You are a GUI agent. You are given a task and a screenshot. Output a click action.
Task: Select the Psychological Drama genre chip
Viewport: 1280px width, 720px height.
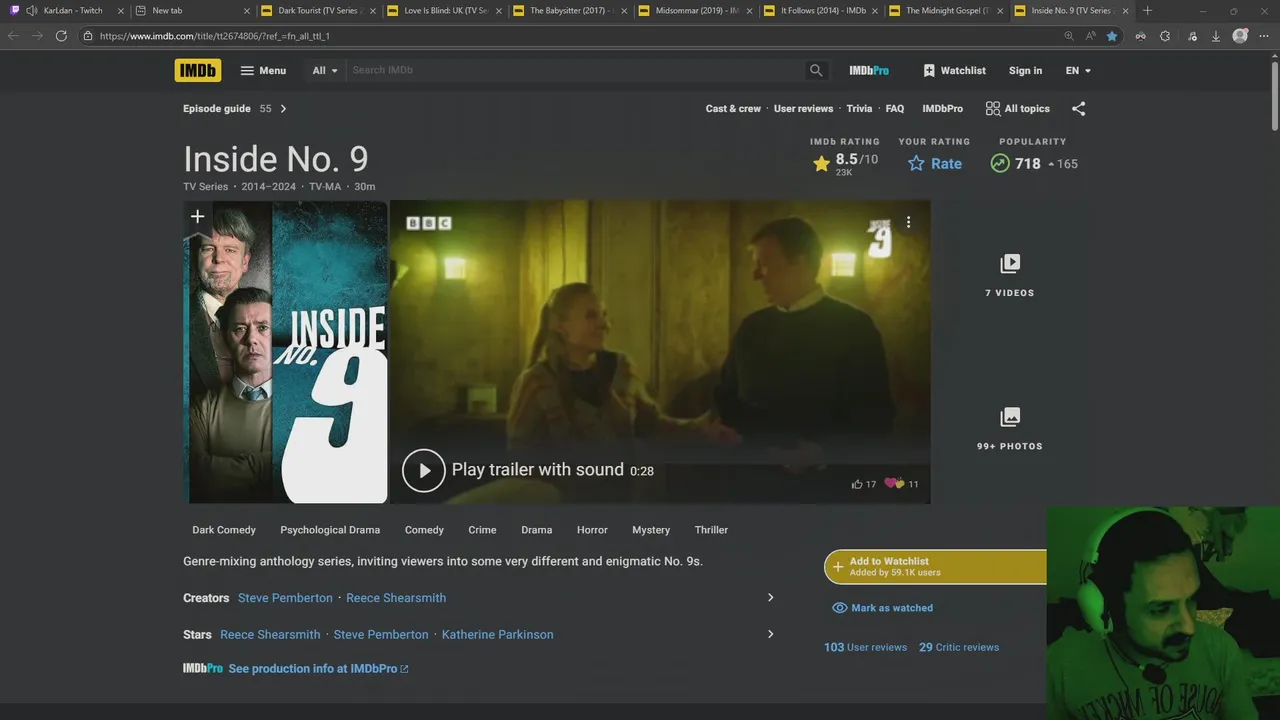point(330,530)
